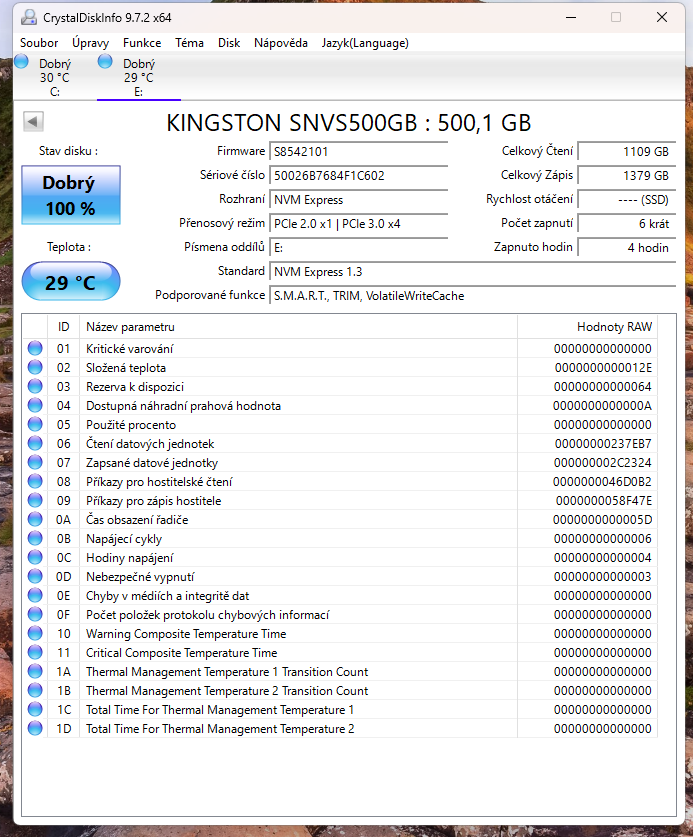Open the Téma menu
Screen dimensions: 693x837
click(190, 43)
